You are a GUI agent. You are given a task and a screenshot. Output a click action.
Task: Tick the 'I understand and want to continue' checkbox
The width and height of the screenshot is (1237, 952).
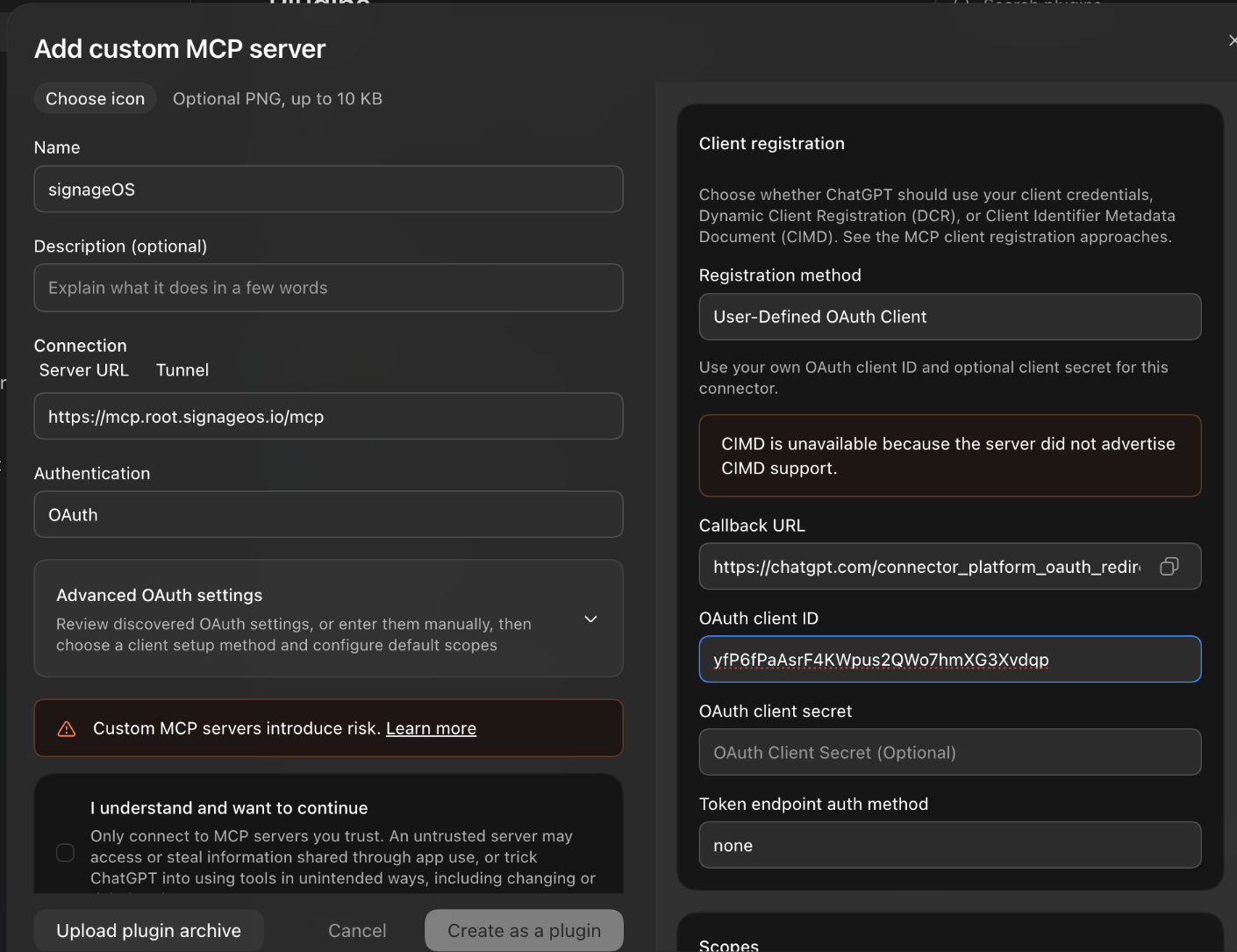(x=66, y=852)
